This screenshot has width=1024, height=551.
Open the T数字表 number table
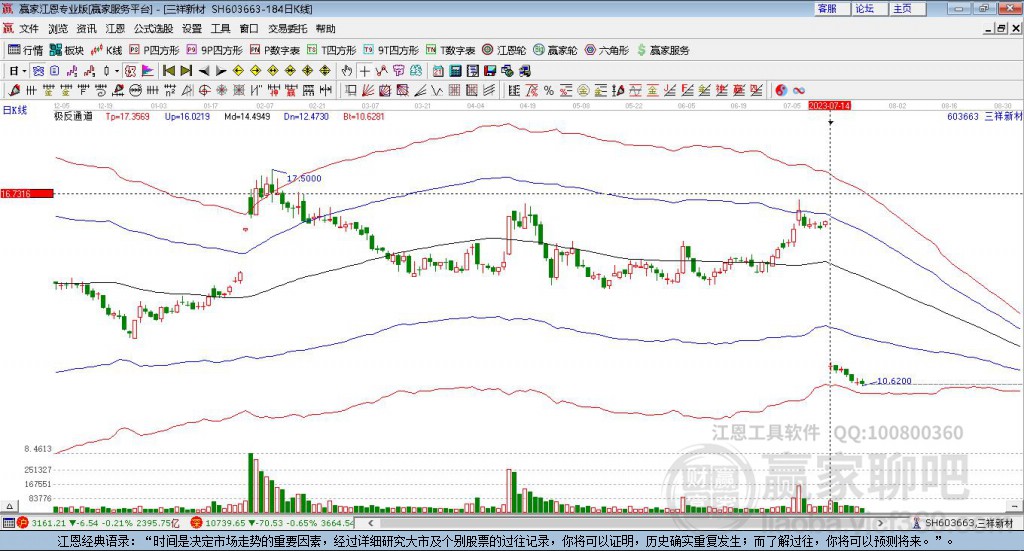click(451, 50)
